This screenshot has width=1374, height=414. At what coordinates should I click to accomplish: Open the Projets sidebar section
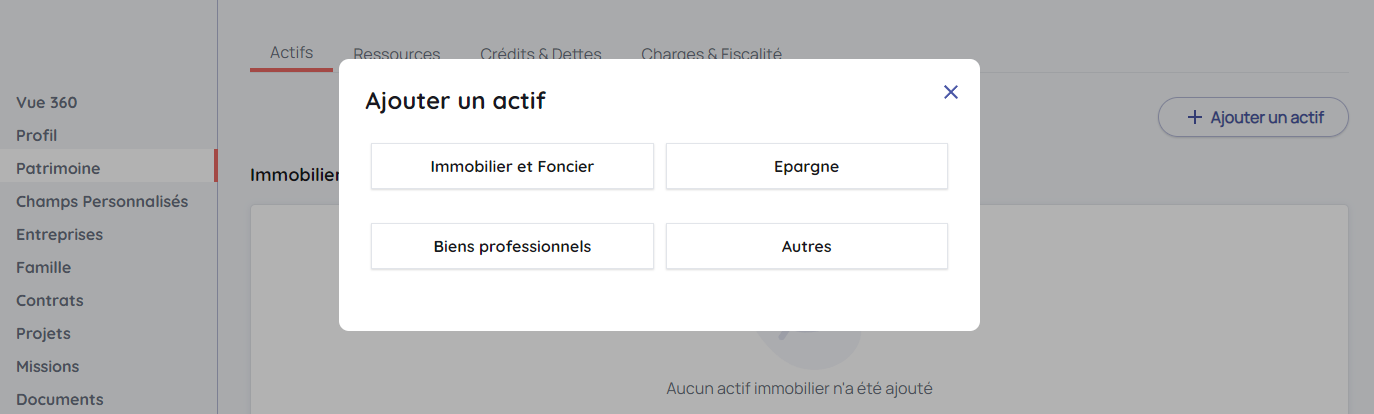pyautogui.click(x=43, y=333)
